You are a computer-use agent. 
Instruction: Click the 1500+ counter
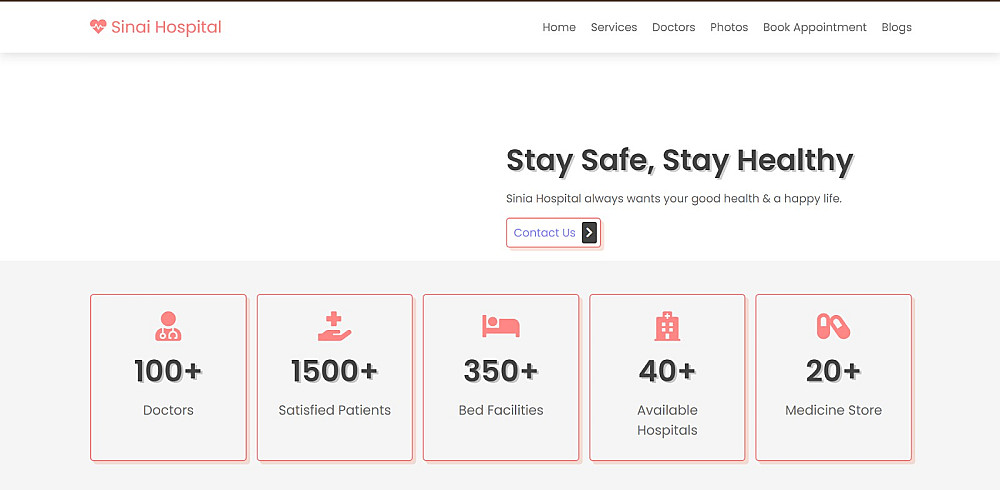tap(335, 371)
